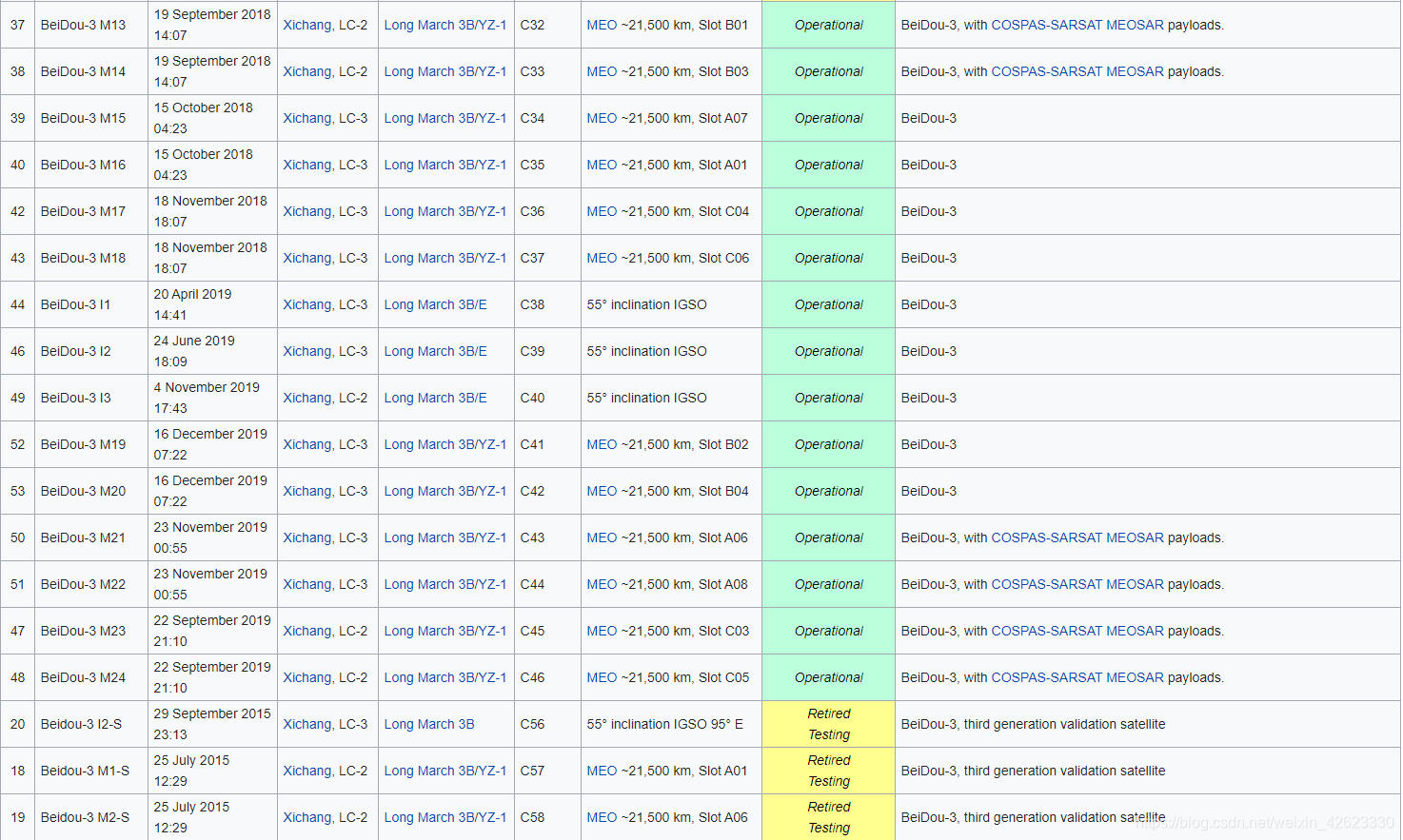Click the C34 PRN cell
Viewport: 1403px width, 840px height.
coord(547,118)
